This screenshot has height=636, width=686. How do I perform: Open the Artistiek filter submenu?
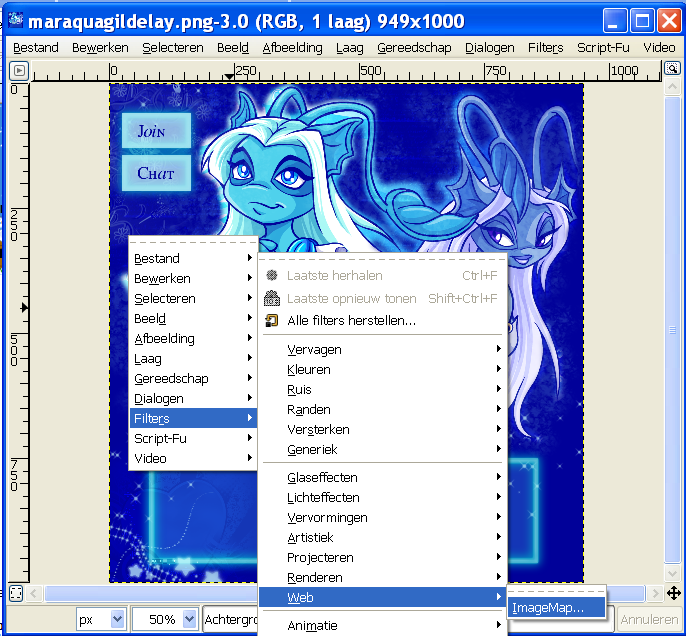pos(382,538)
